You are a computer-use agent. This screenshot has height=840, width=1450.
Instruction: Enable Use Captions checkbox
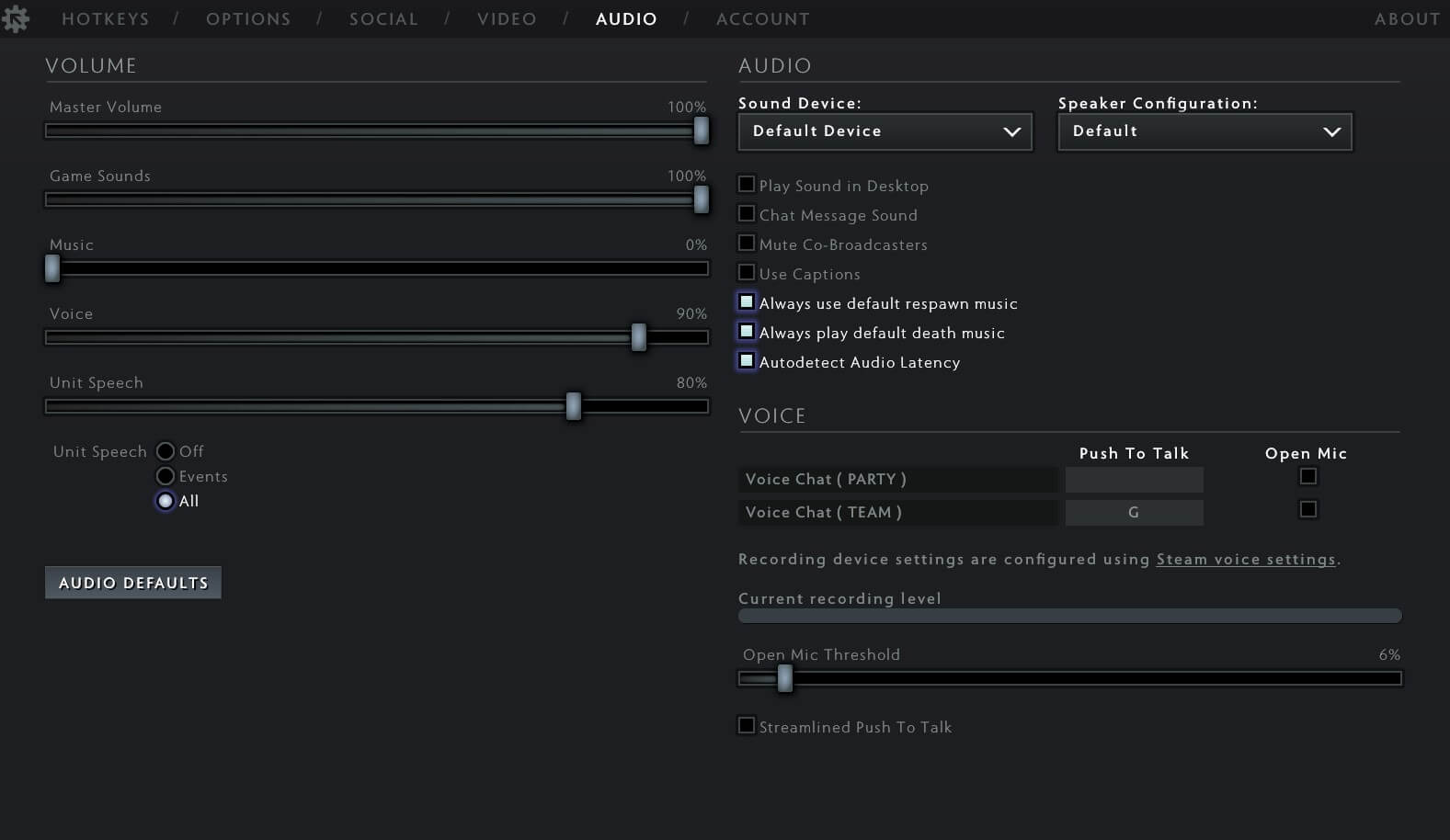pos(747,272)
